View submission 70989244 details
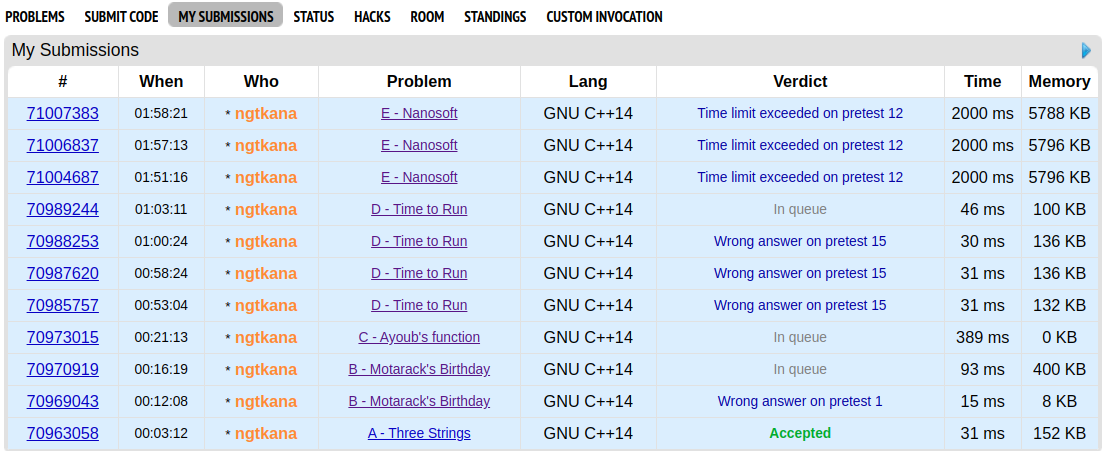 [63, 209]
